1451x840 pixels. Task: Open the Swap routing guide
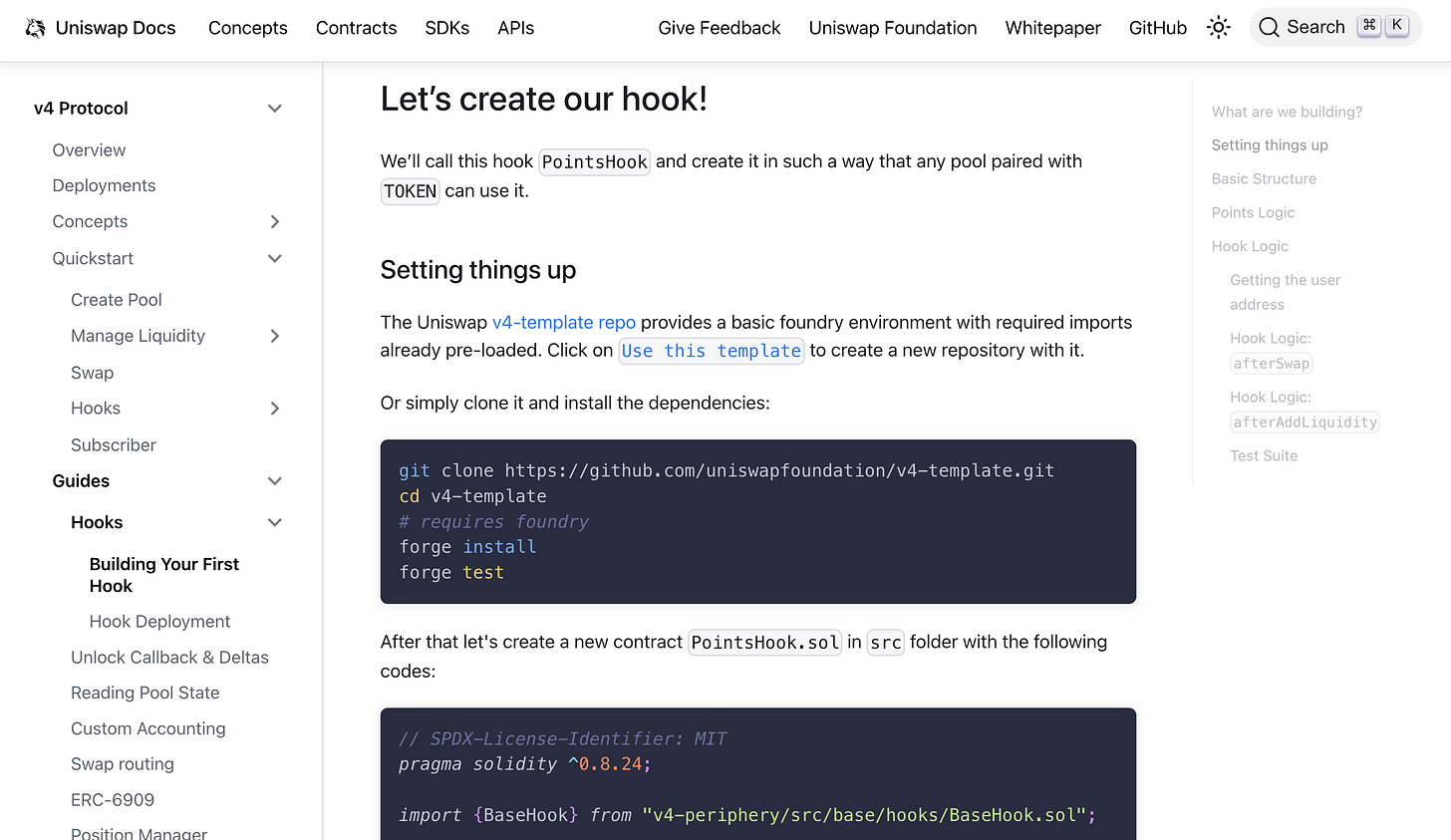tap(122, 764)
